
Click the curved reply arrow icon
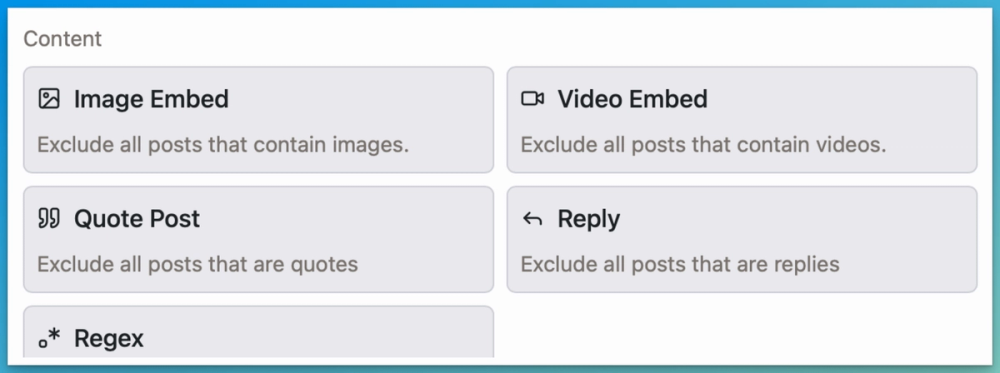point(533,219)
